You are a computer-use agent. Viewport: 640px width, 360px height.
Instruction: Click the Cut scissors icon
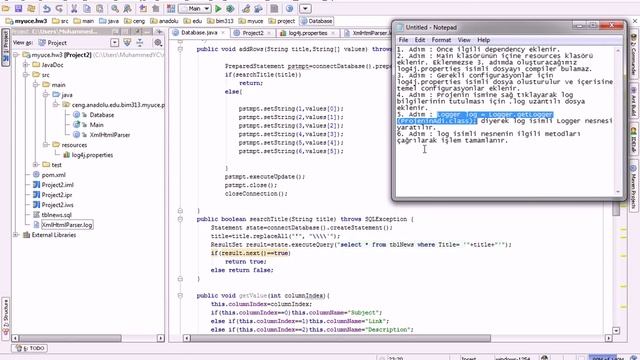[74, 8]
